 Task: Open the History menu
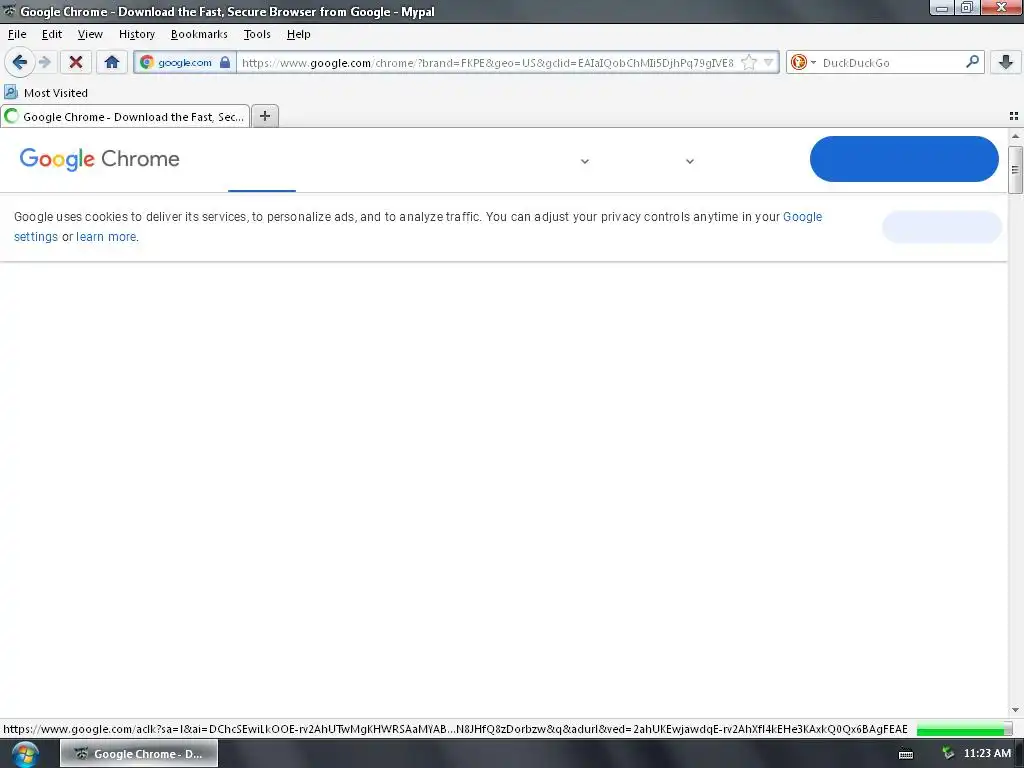tap(136, 35)
